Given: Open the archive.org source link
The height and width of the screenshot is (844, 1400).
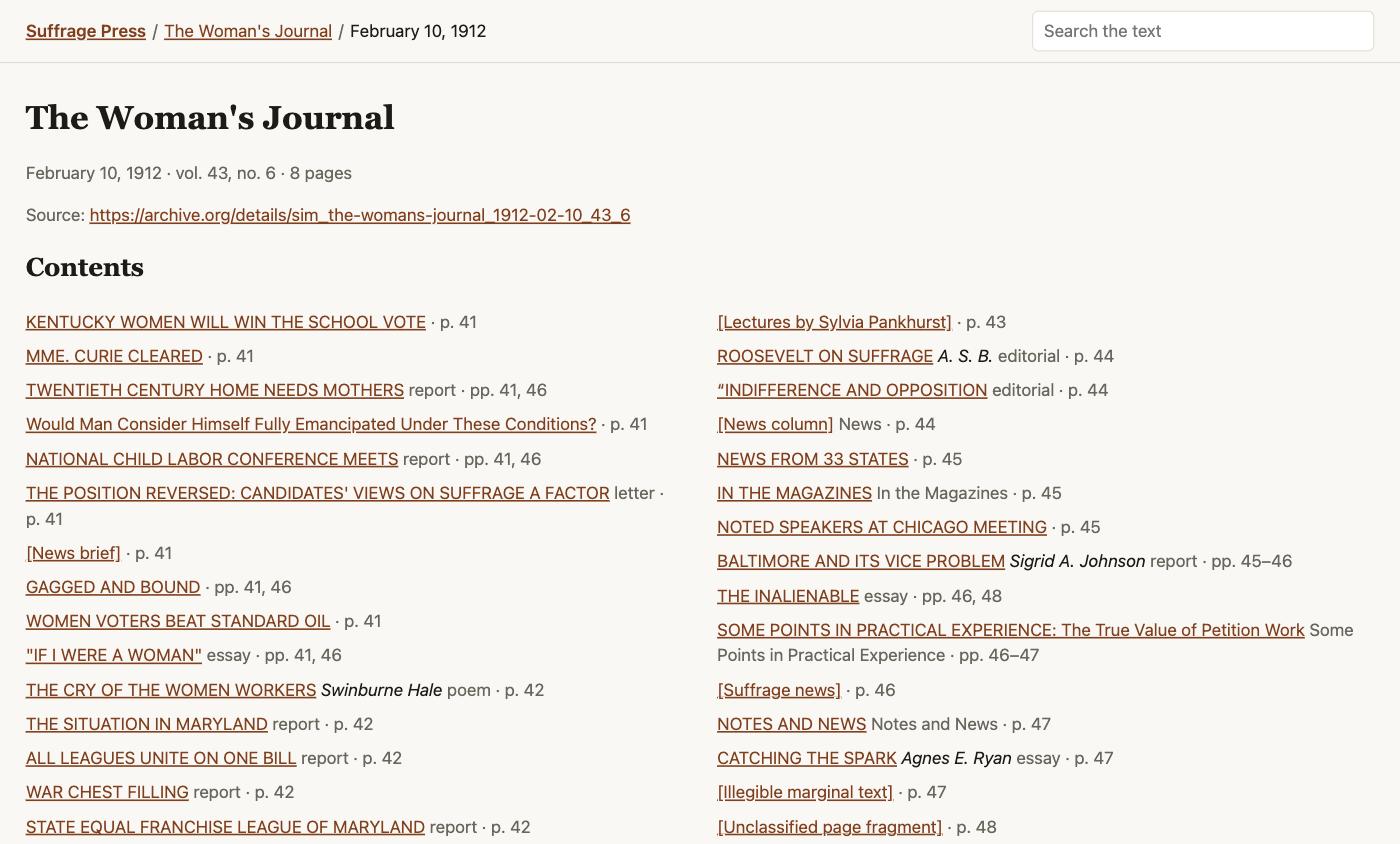Looking at the screenshot, I should pyautogui.click(x=360, y=215).
